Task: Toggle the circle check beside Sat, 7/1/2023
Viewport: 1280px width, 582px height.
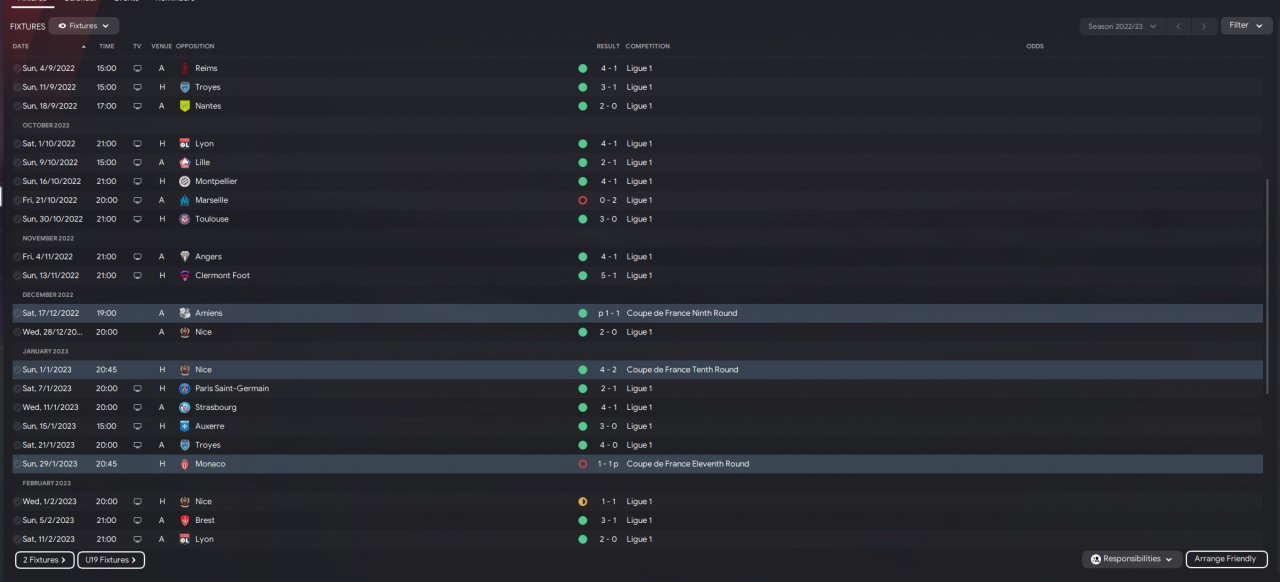Action: click(x=17, y=389)
